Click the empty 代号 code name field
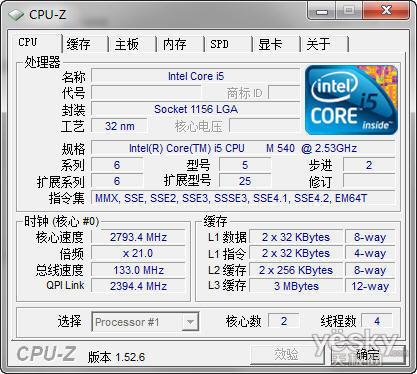Image resolution: width=417 pixels, height=374 pixels. click(146, 93)
